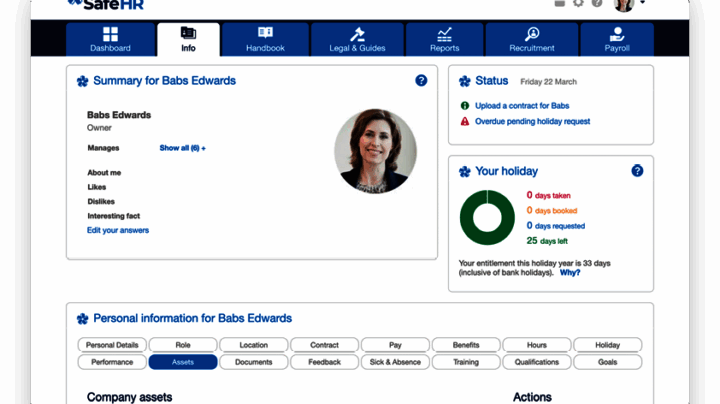Expand Show all (6) managed staff
720x404 pixels.
tap(182, 148)
